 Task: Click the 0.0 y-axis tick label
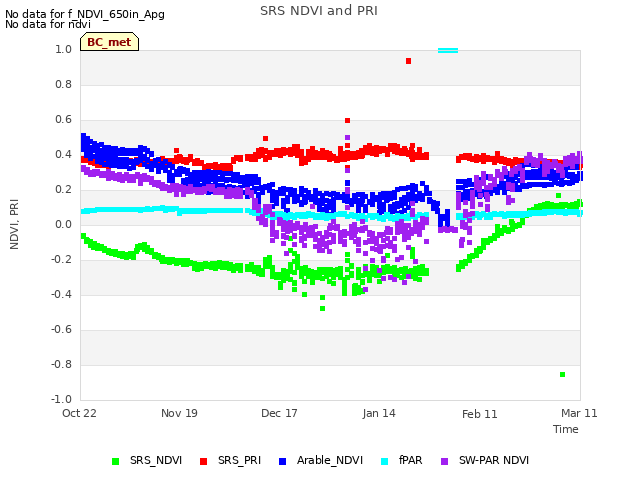pos(63,224)
